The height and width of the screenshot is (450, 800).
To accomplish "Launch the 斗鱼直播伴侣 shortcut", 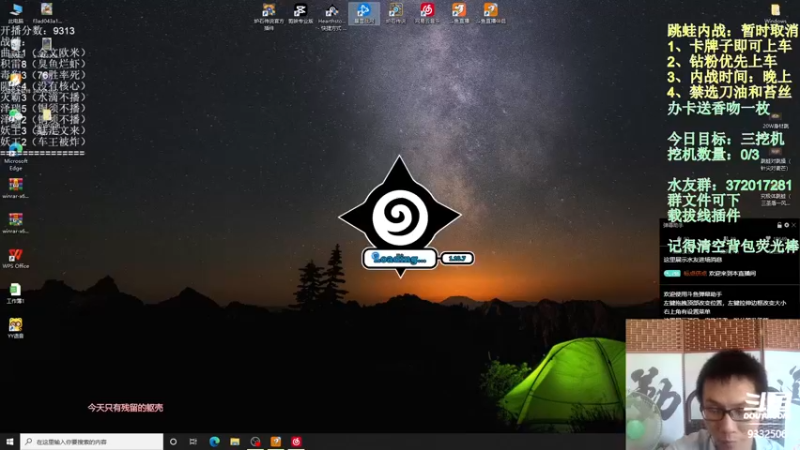I will [x=490, y=13].
